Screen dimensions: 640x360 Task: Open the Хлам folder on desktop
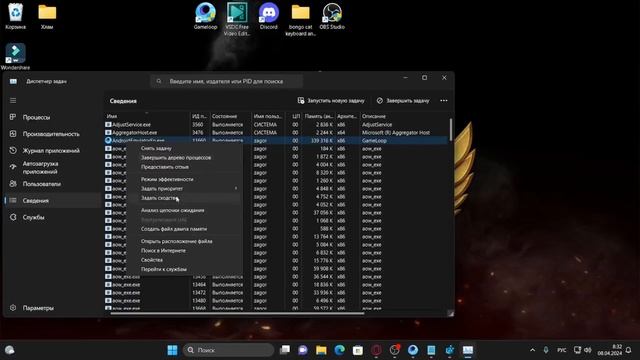coord(47,16)
